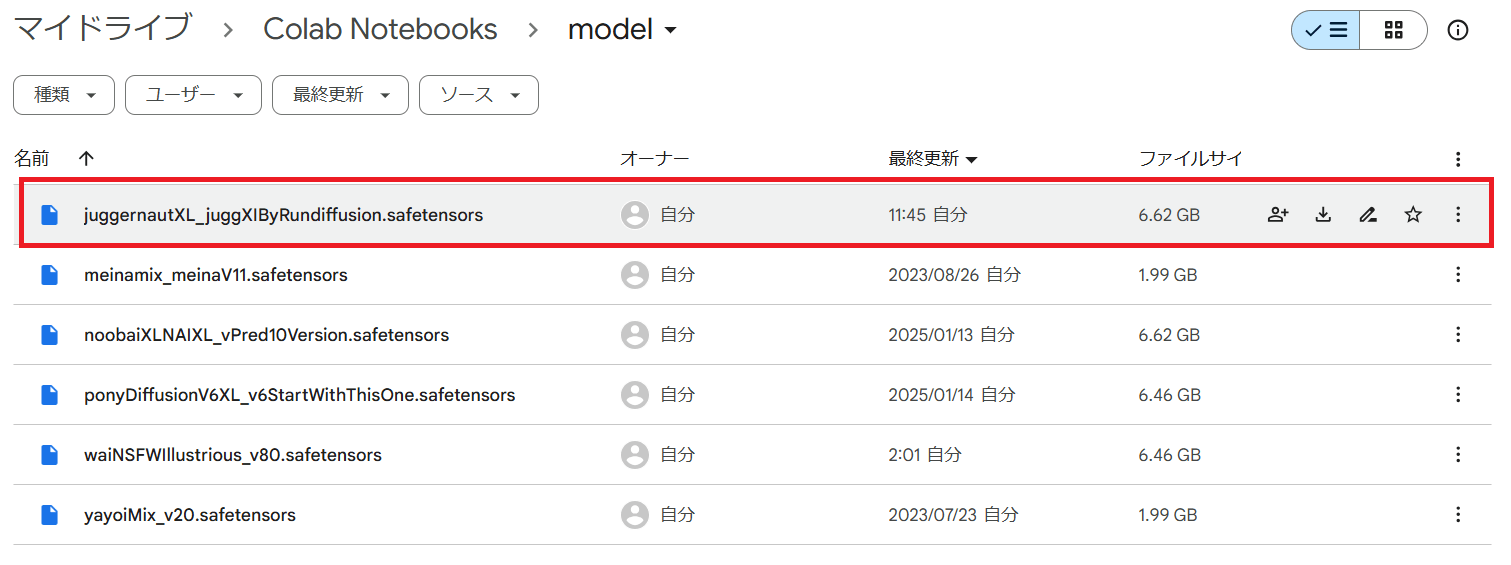Open the 最終更新 filter dropdown

[340, 95]
